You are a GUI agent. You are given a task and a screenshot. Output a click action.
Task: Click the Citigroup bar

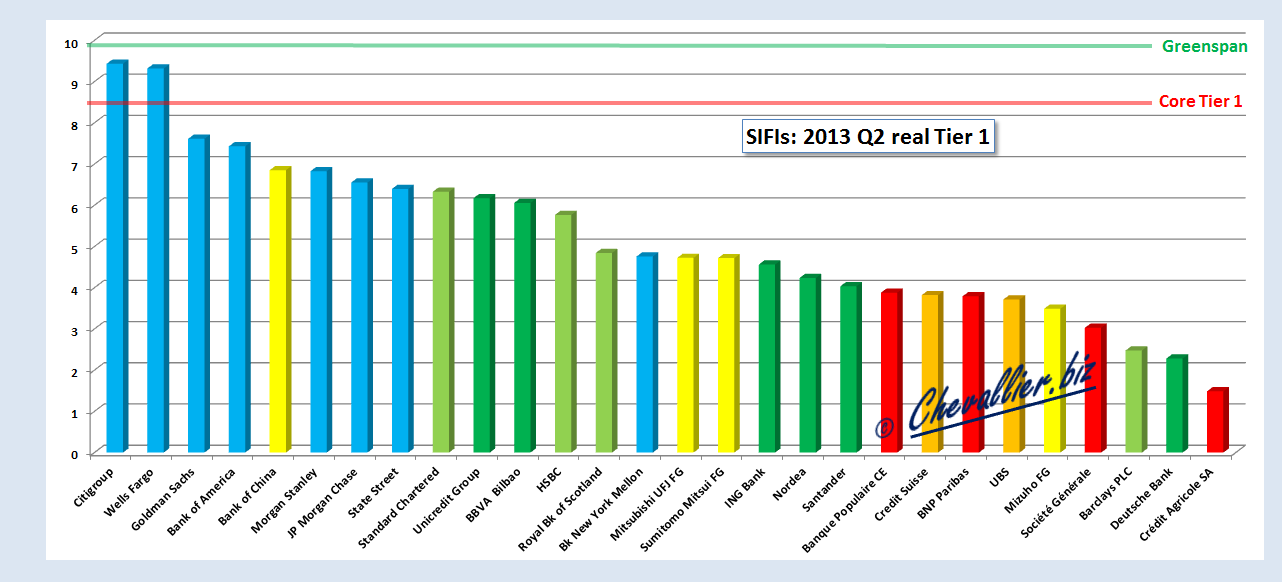pyautogui.click(x=117, y=257)
